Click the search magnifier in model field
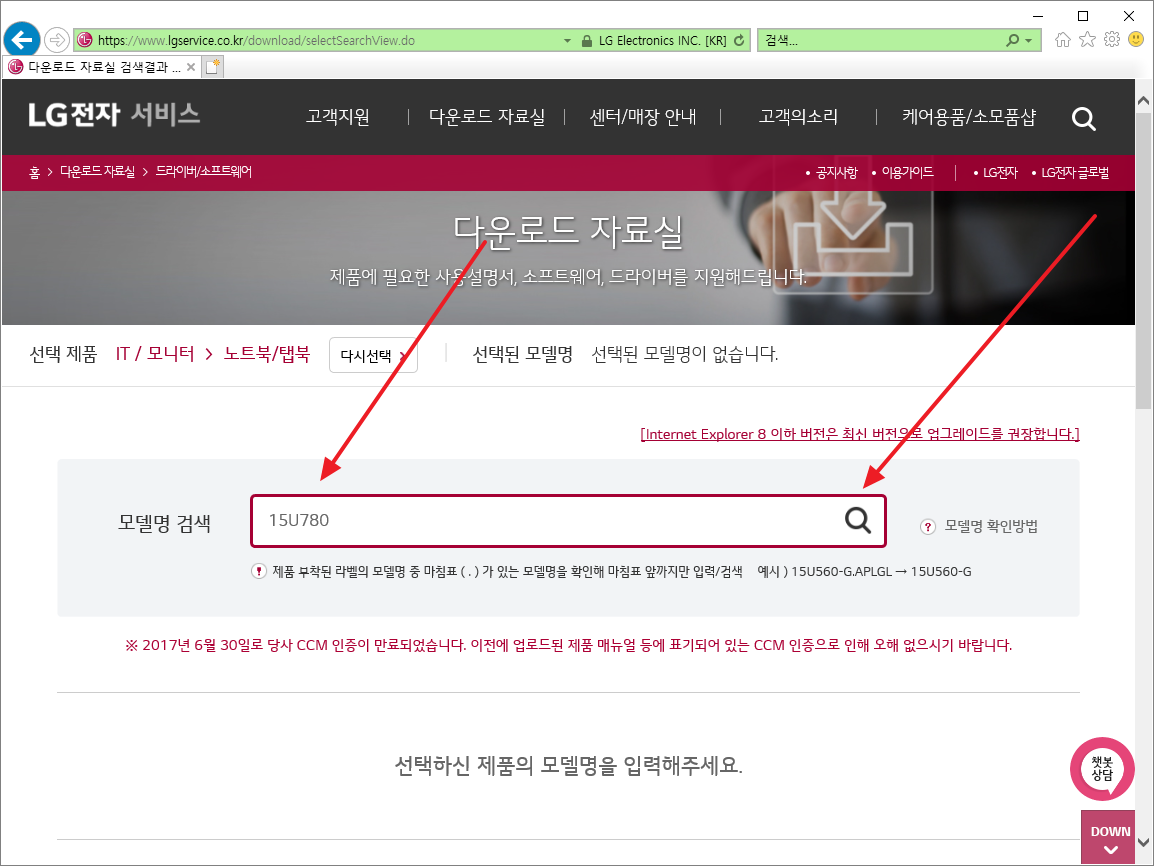The height and width of the screenshot is (866, 1154). [858, 520]
